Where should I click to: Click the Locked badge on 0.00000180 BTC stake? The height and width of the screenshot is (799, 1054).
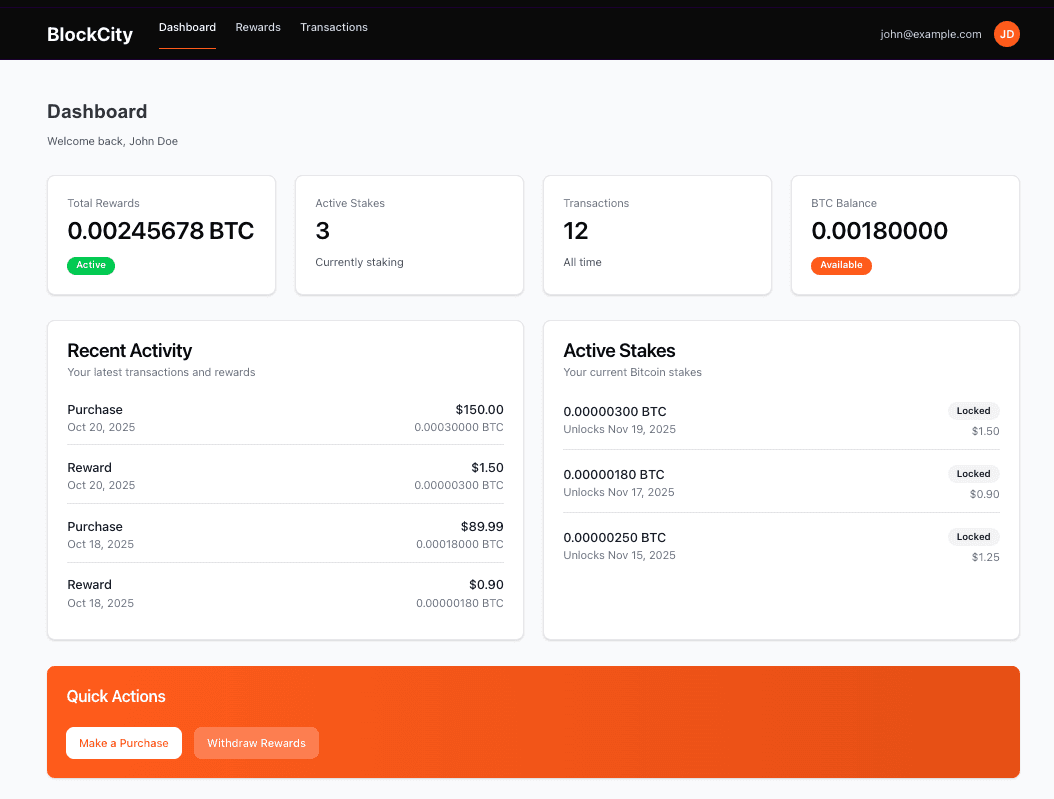(x=973, y=474)
